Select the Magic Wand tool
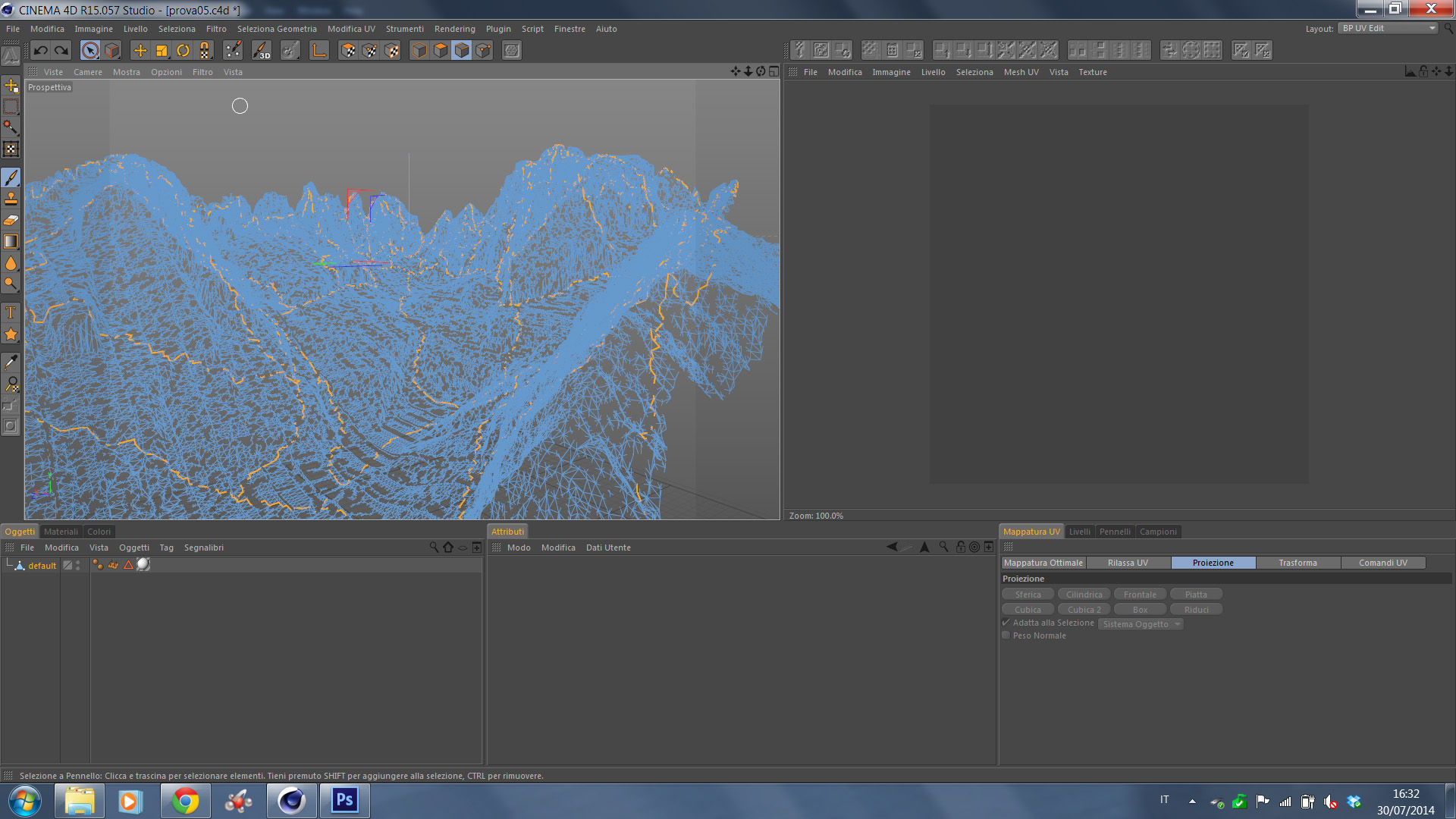 click(x=11, y=127)
